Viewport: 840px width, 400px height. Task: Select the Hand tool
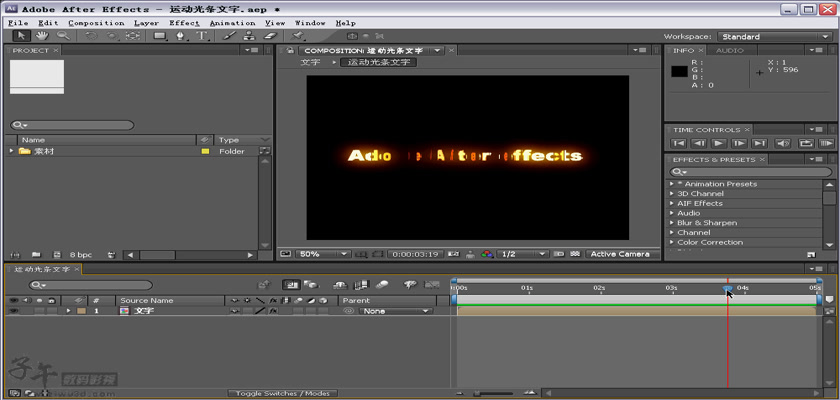[42, 36]
